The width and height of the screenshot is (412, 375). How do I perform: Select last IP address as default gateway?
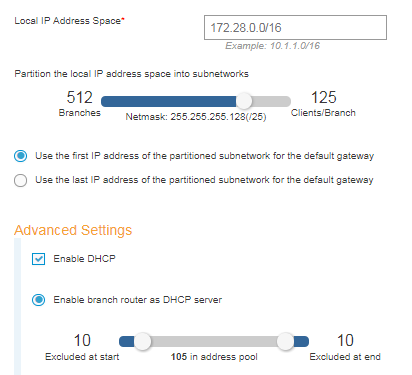[x=20, y=180]
